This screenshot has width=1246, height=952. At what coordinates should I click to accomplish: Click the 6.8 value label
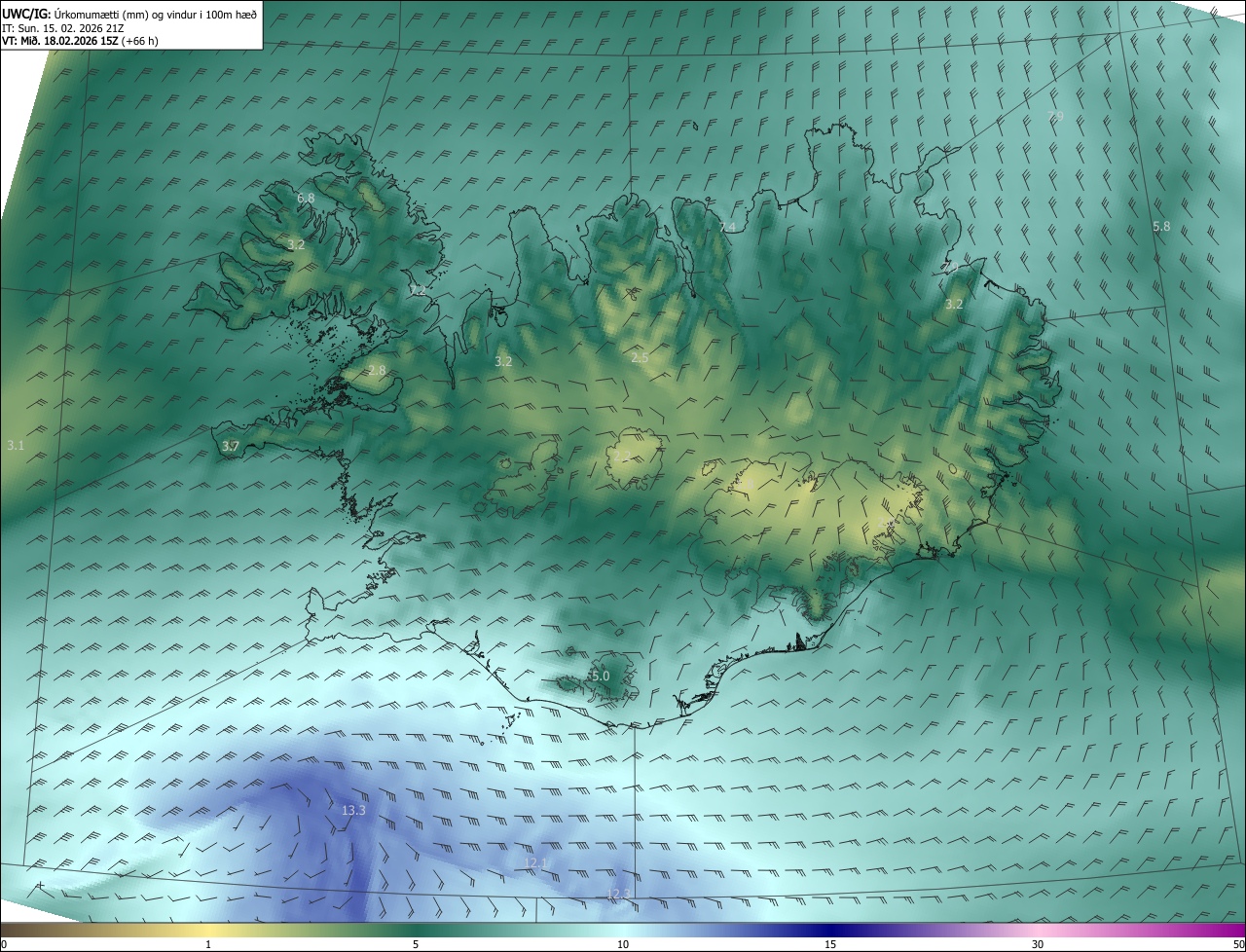coord(306,199)
